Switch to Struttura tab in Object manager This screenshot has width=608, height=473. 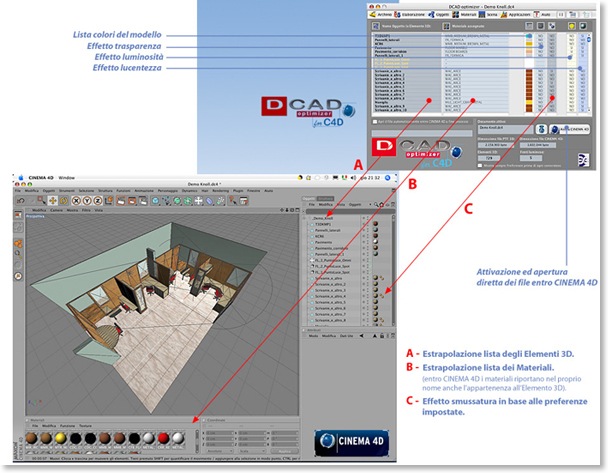point(325,199)
